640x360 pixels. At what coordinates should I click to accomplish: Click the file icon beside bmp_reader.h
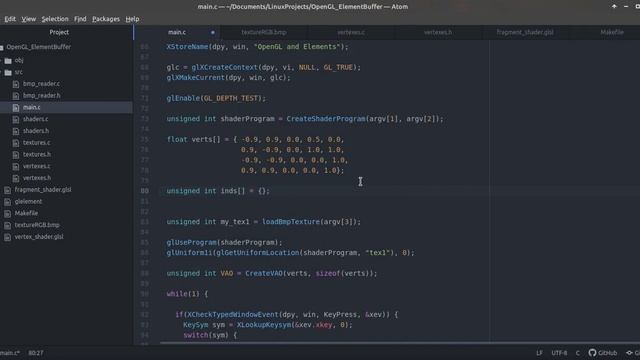click(16, 96)
